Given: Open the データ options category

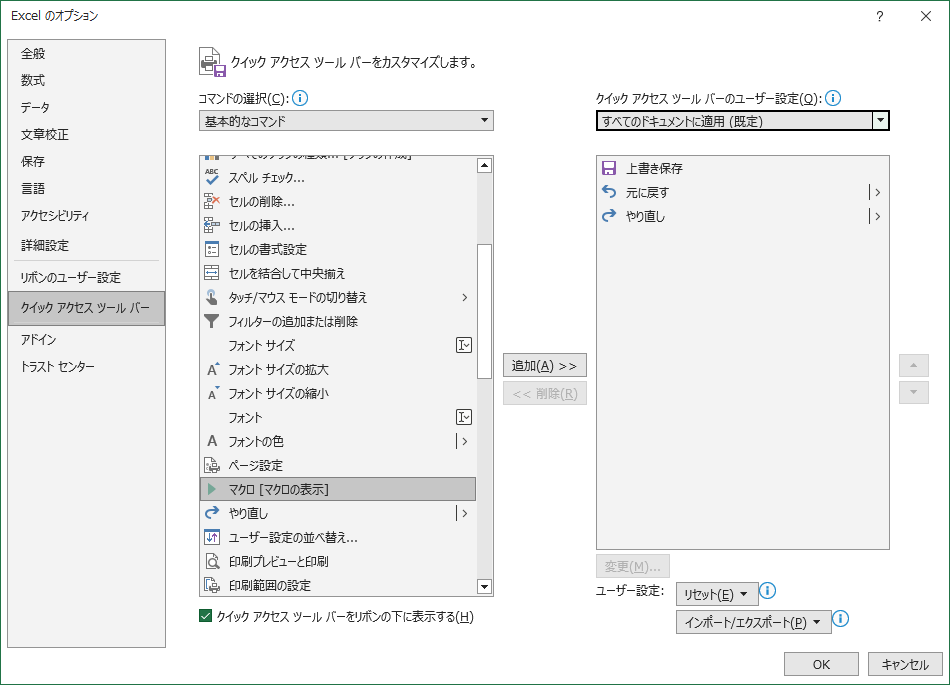Looking at the screenshot, I should click(x=86, y=107).
